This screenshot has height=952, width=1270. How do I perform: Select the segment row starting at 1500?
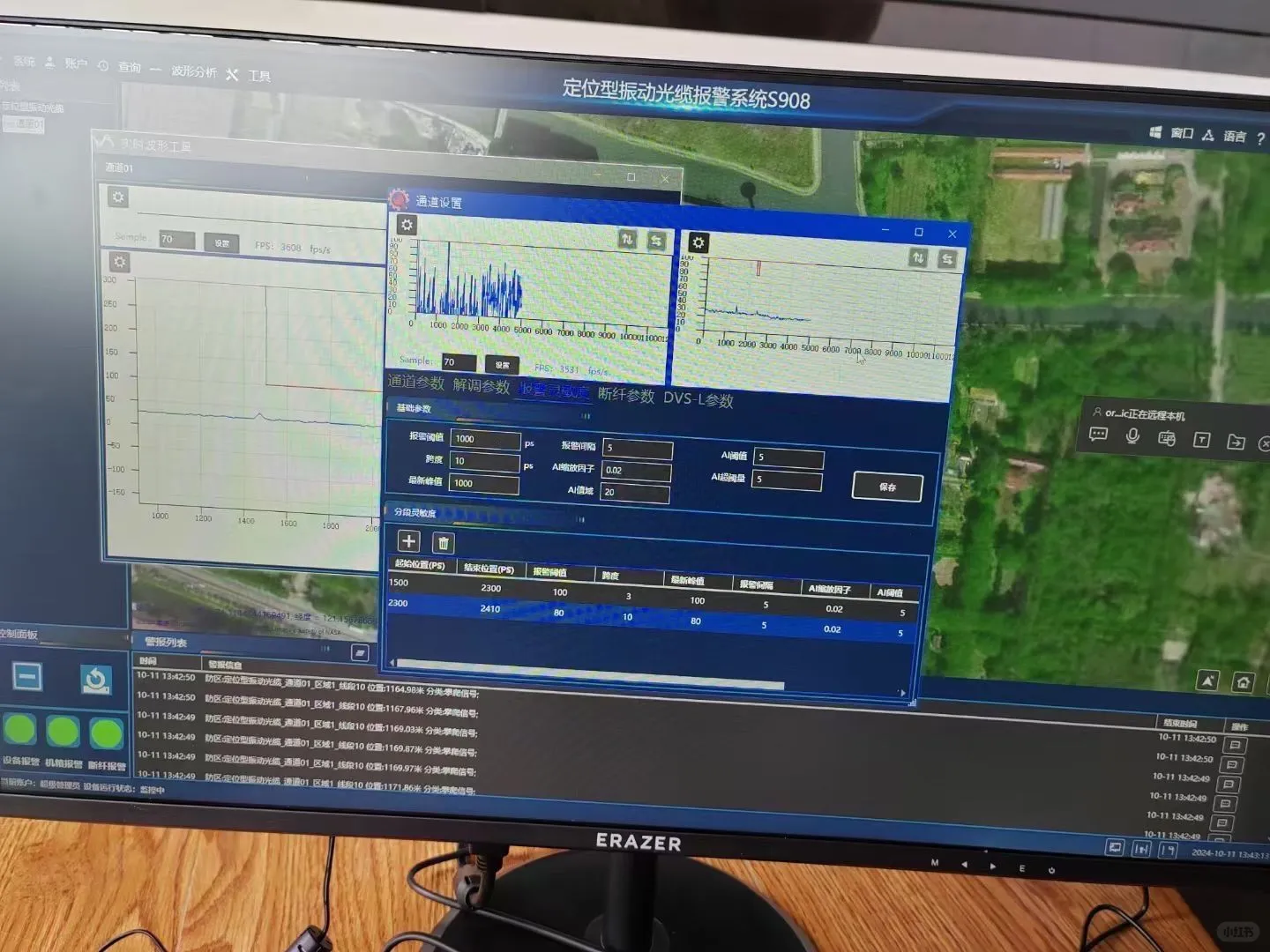[651, 596]
